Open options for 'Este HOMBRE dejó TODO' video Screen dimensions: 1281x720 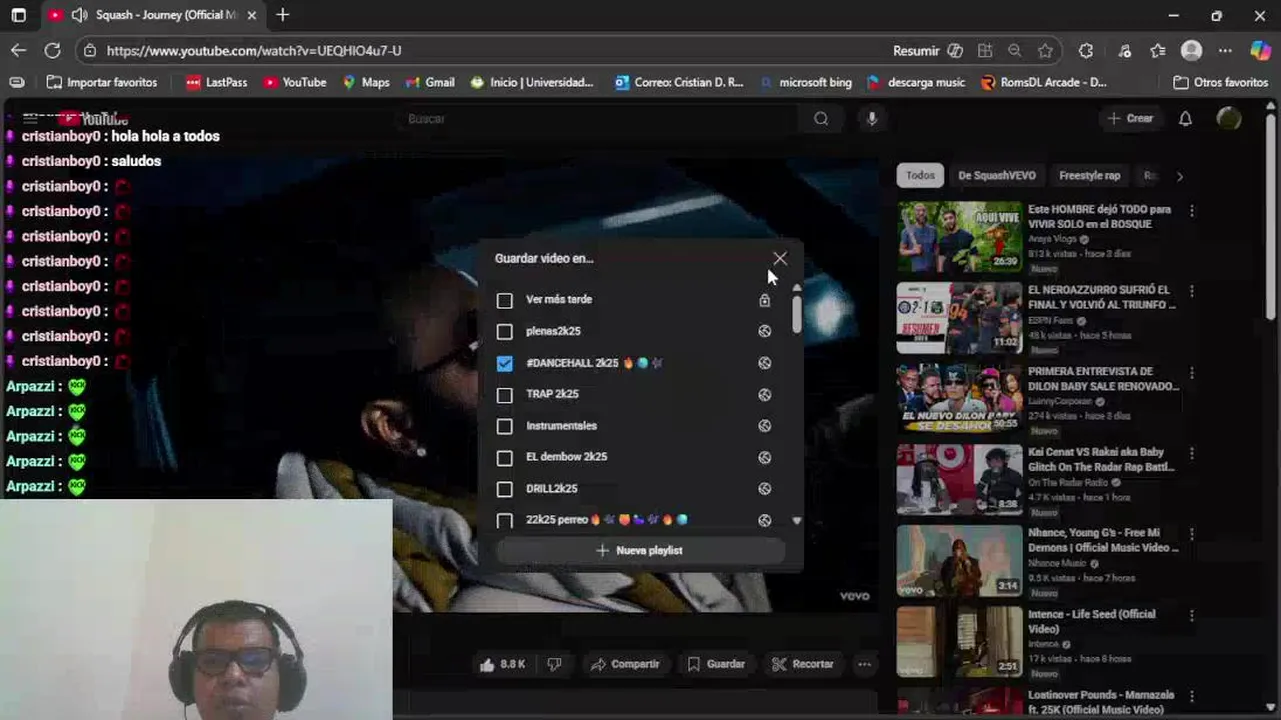[1192, 211]
